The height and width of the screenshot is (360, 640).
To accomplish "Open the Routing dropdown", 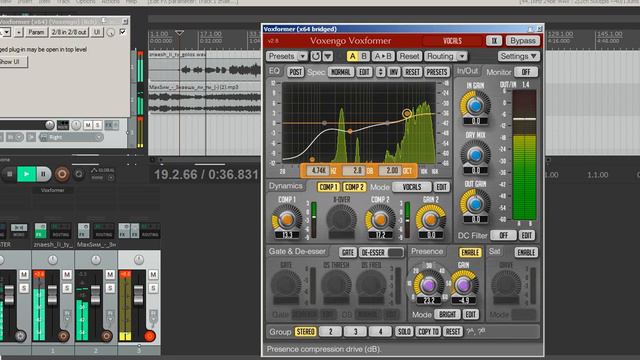I will point(445,56).
